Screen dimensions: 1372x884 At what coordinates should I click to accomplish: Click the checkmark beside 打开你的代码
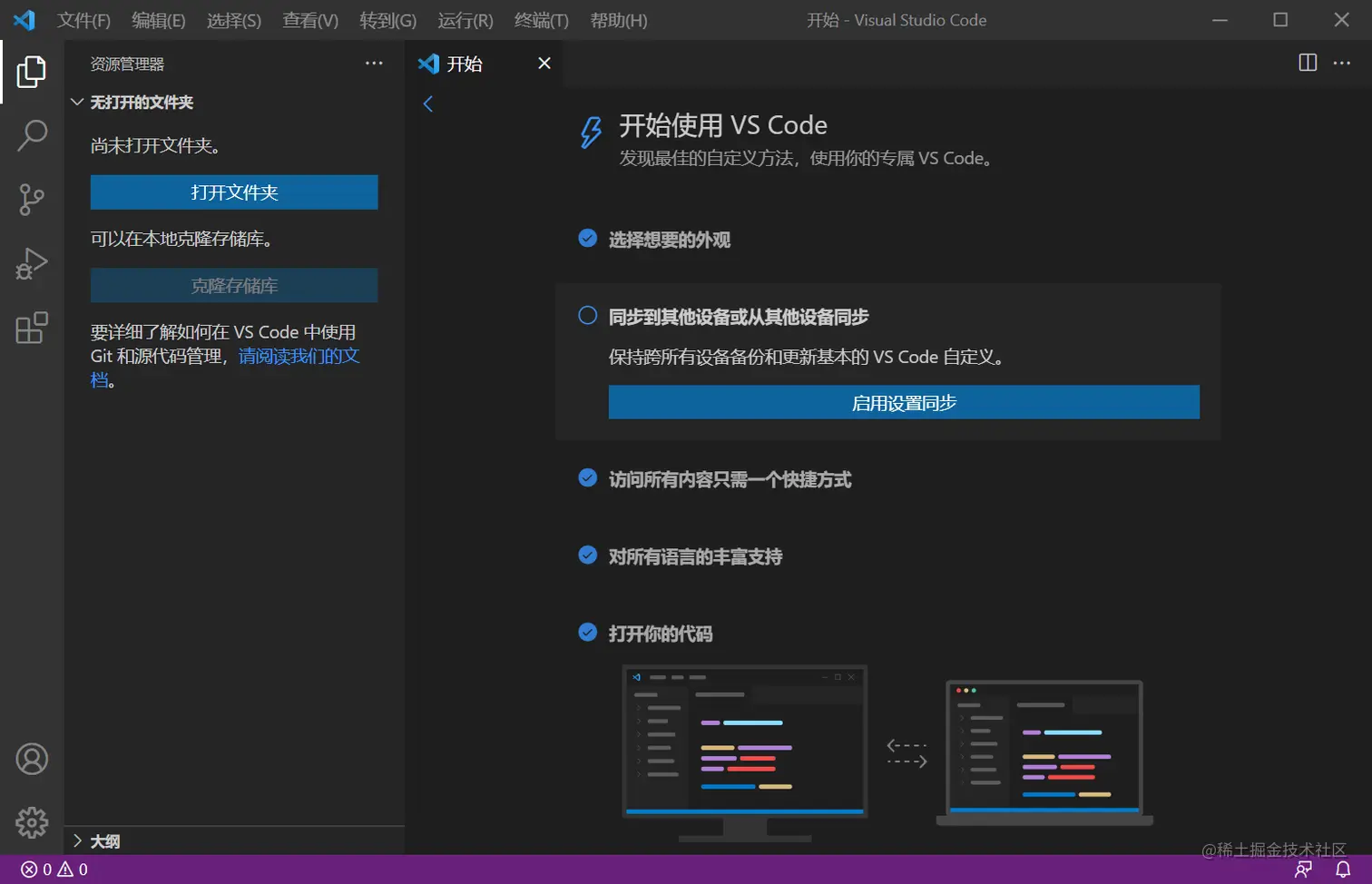pyautogui.click(x=586, y=633)
